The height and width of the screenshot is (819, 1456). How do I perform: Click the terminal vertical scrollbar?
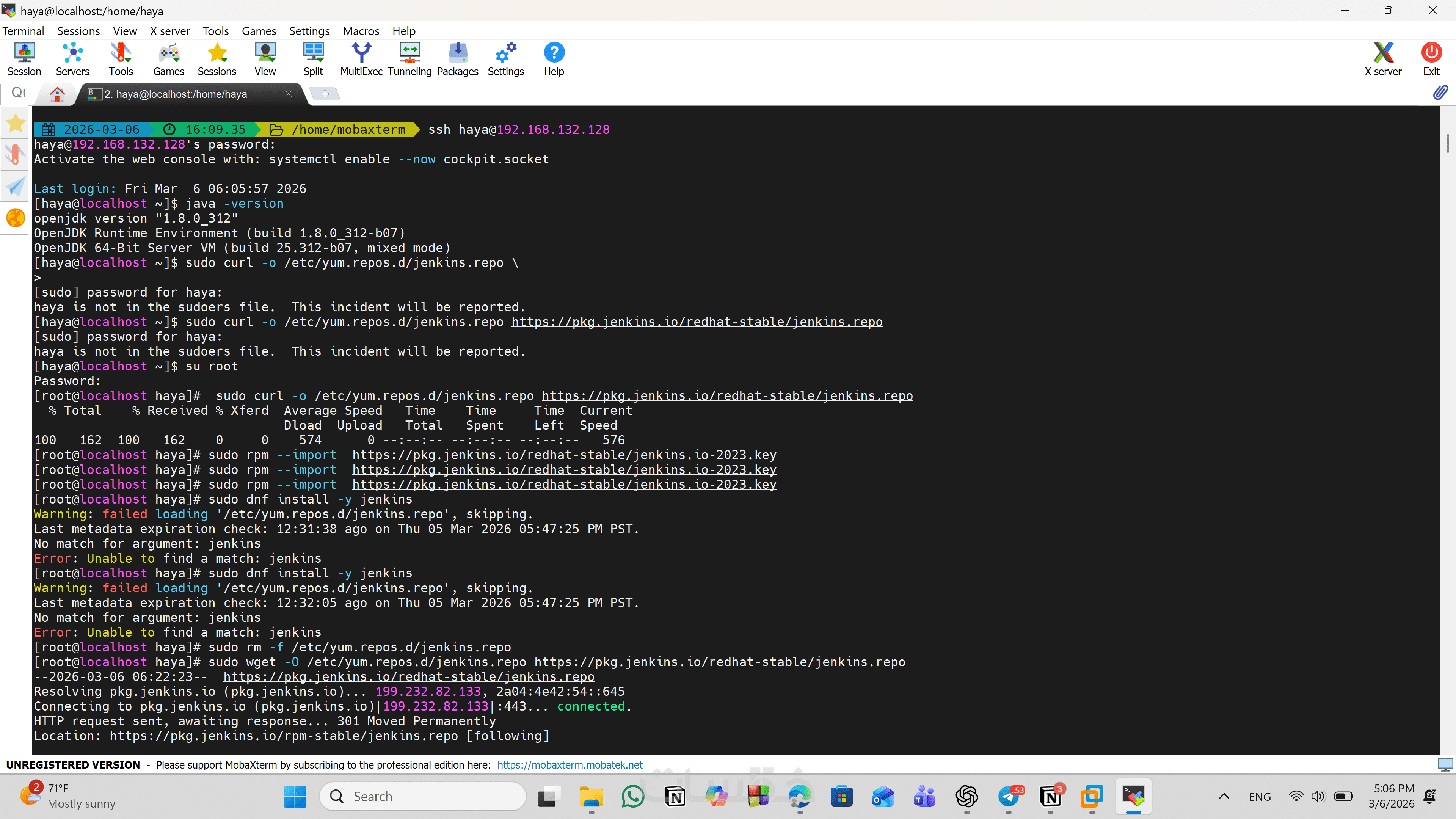(x=1447, y=144)
